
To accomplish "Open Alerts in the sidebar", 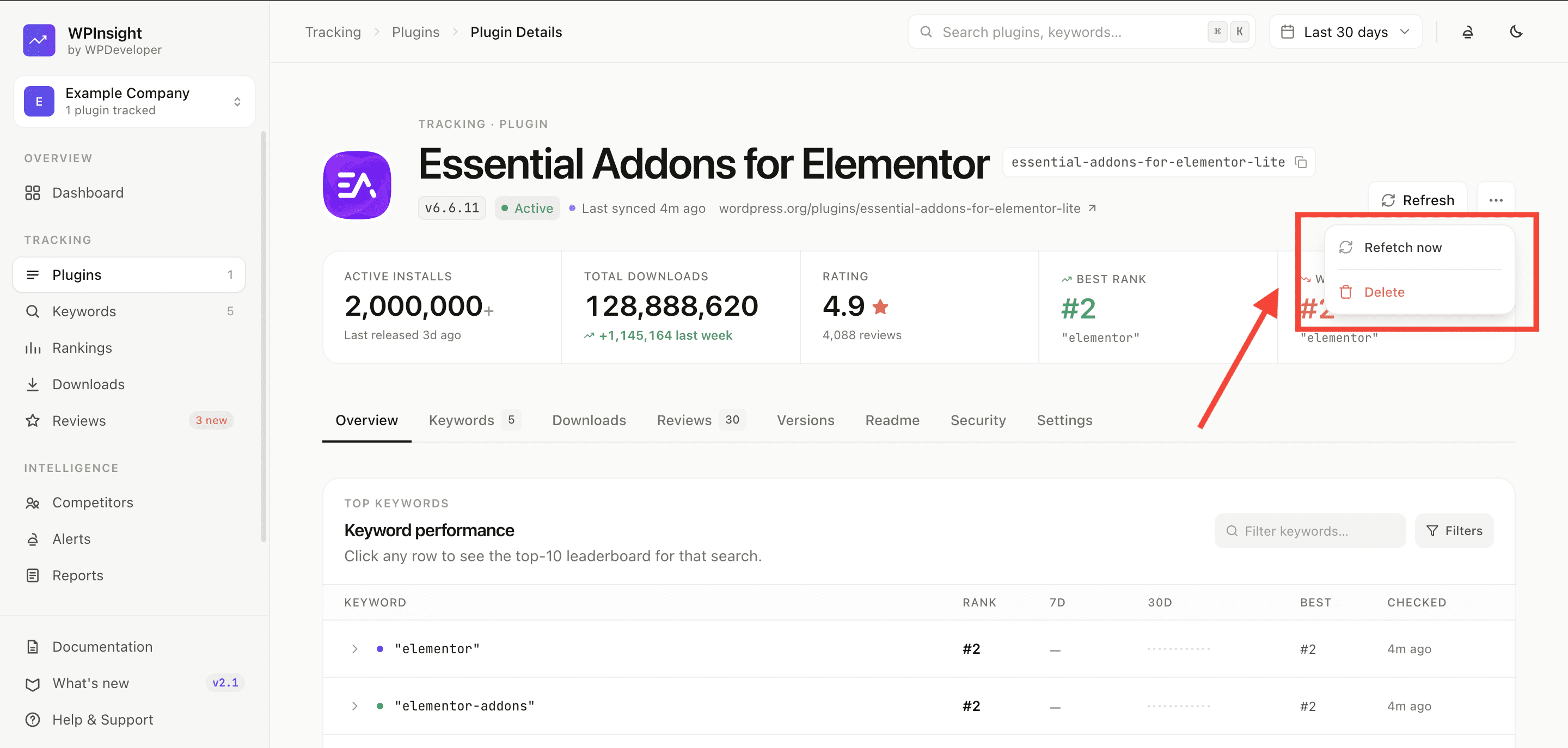I will pos(129,539).
